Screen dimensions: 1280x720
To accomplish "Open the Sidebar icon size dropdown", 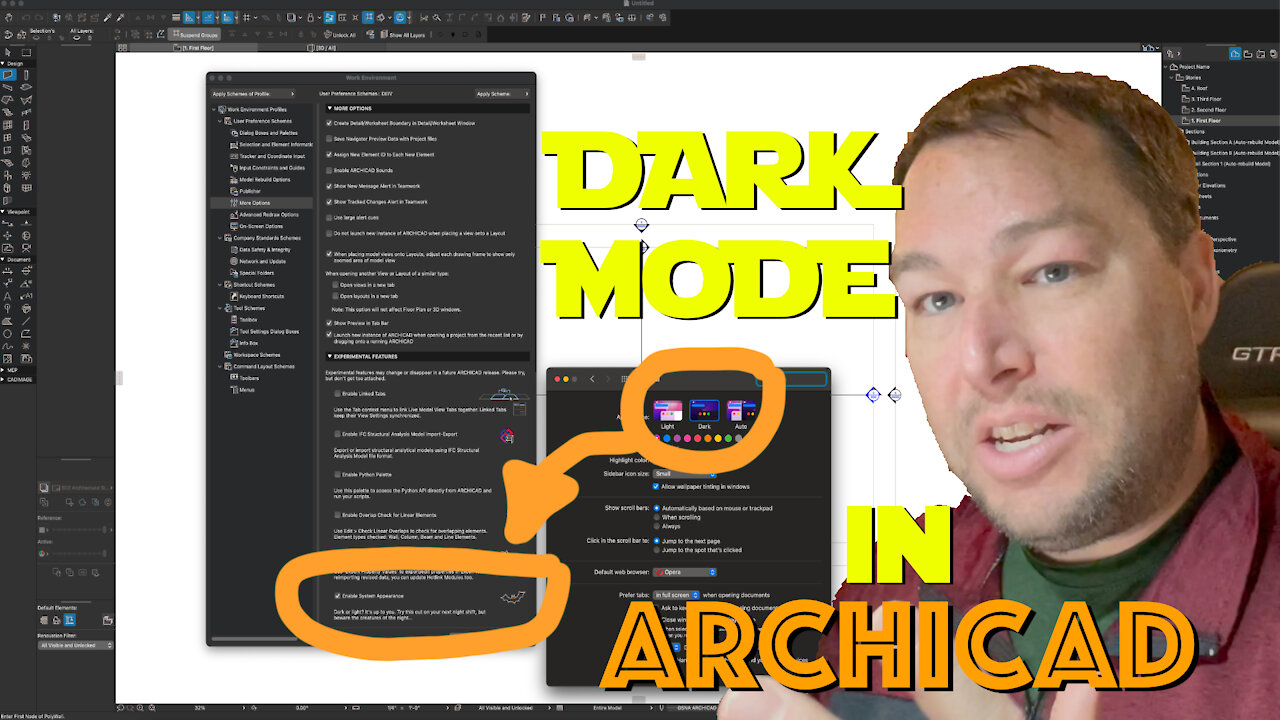I will pyautogui.click(x=684, y=474).
